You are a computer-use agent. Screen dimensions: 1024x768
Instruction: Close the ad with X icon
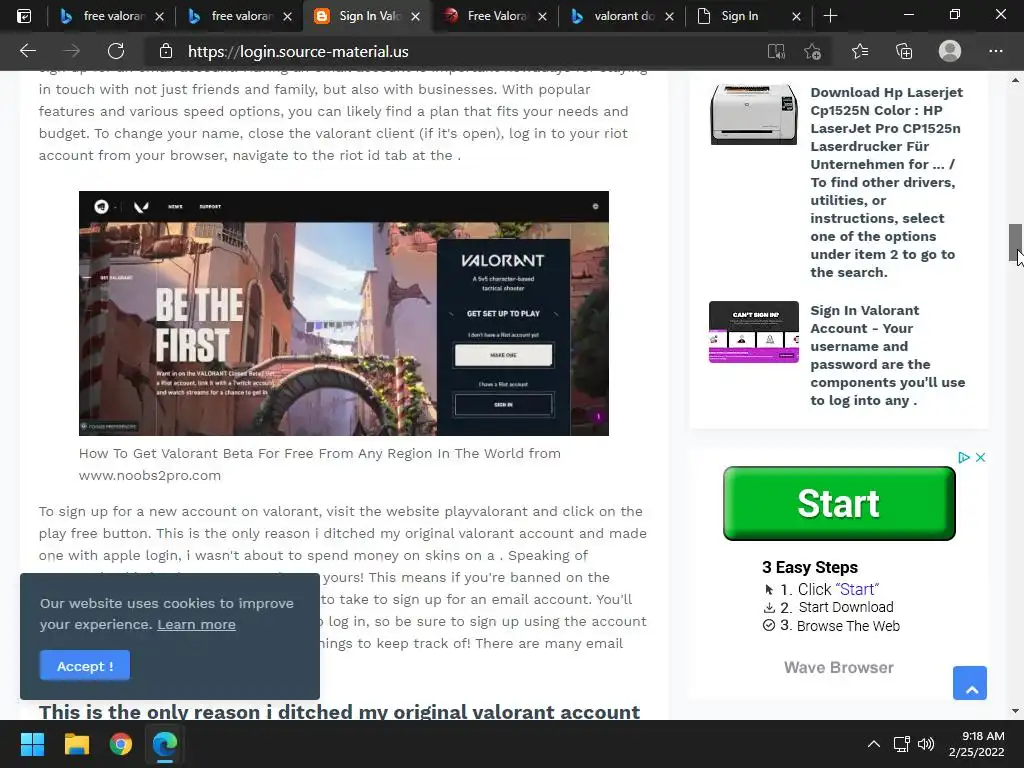[980, 457]
